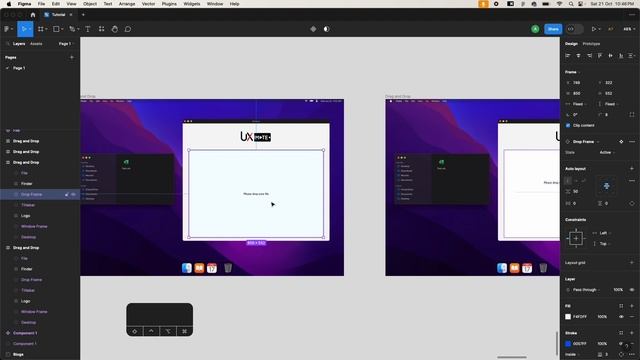Go to the Figma home icon
640x360 pixels.
pos(33,15)
